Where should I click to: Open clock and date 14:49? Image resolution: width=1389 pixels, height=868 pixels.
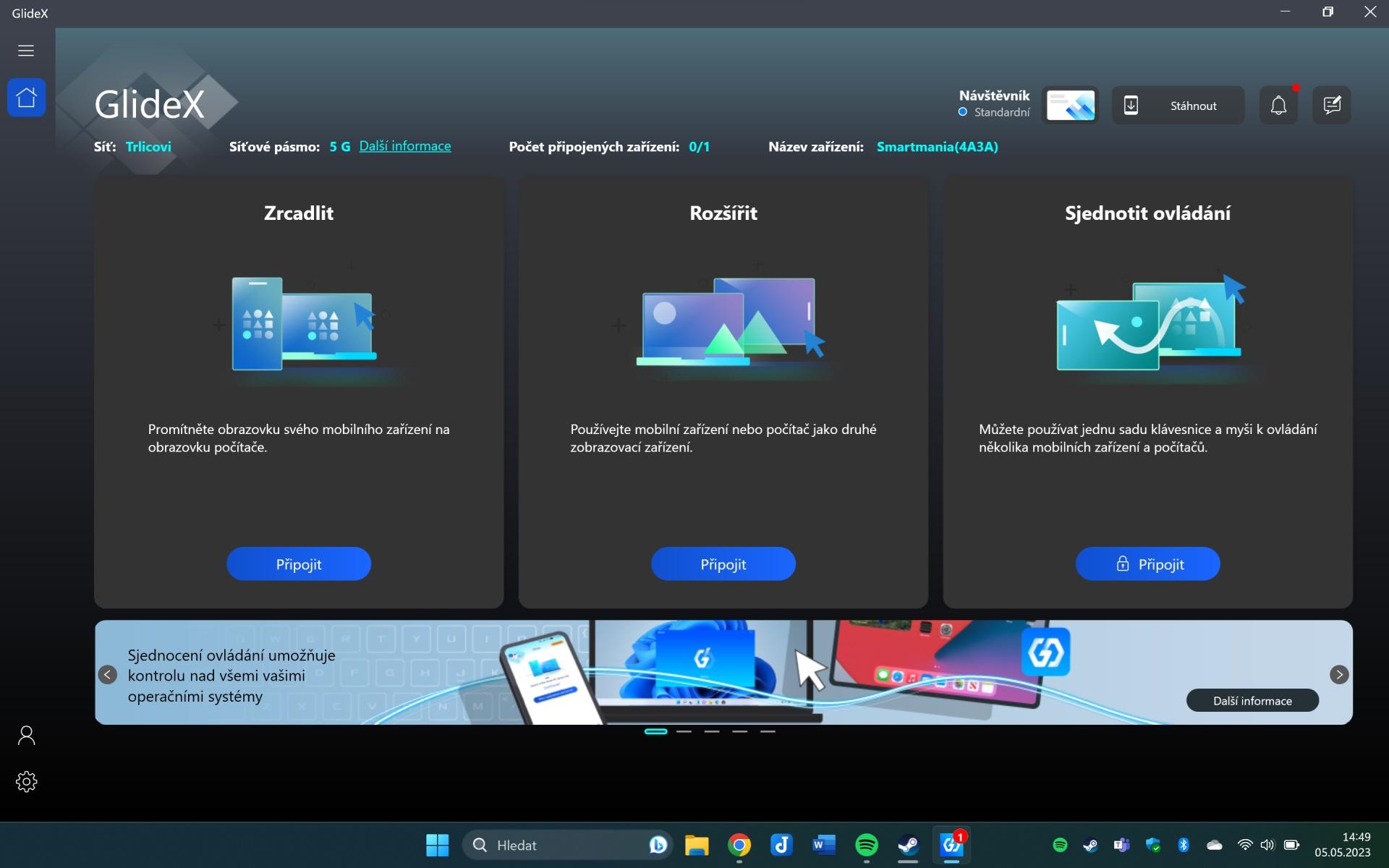coord(1343,845)
